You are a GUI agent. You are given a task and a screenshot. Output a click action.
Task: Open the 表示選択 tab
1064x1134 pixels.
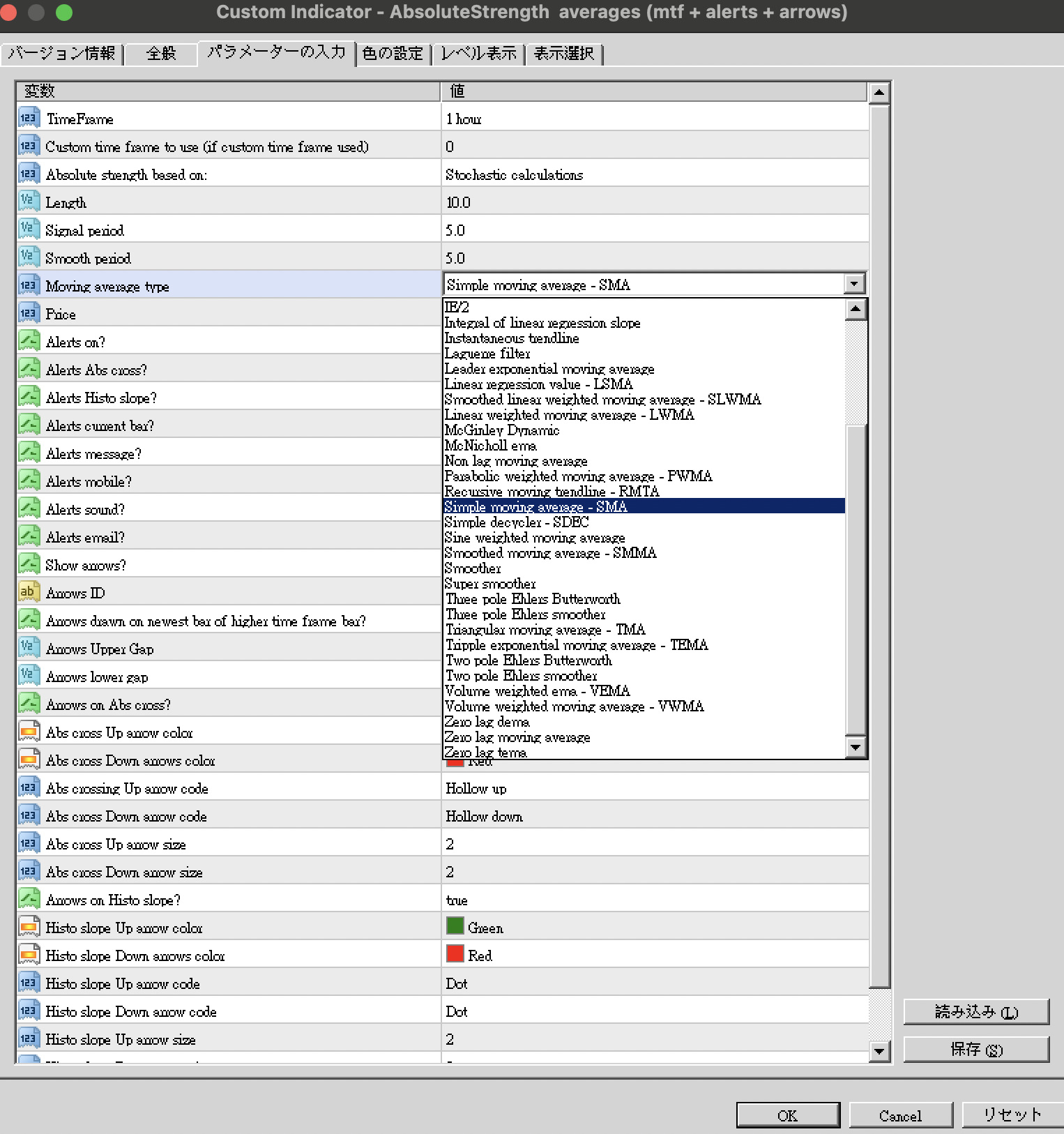tap(563, 53)
